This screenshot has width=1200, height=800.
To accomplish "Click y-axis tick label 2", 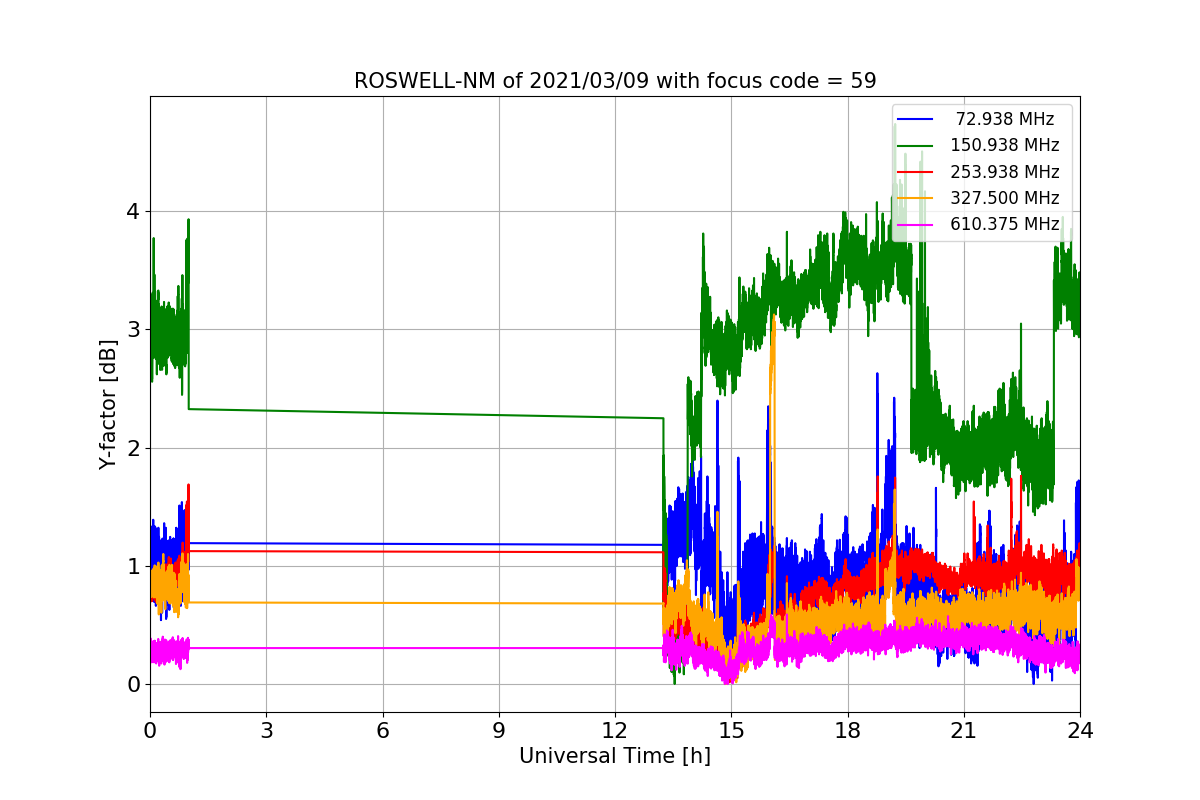I will pyautogui.click(x=132, y=448).
